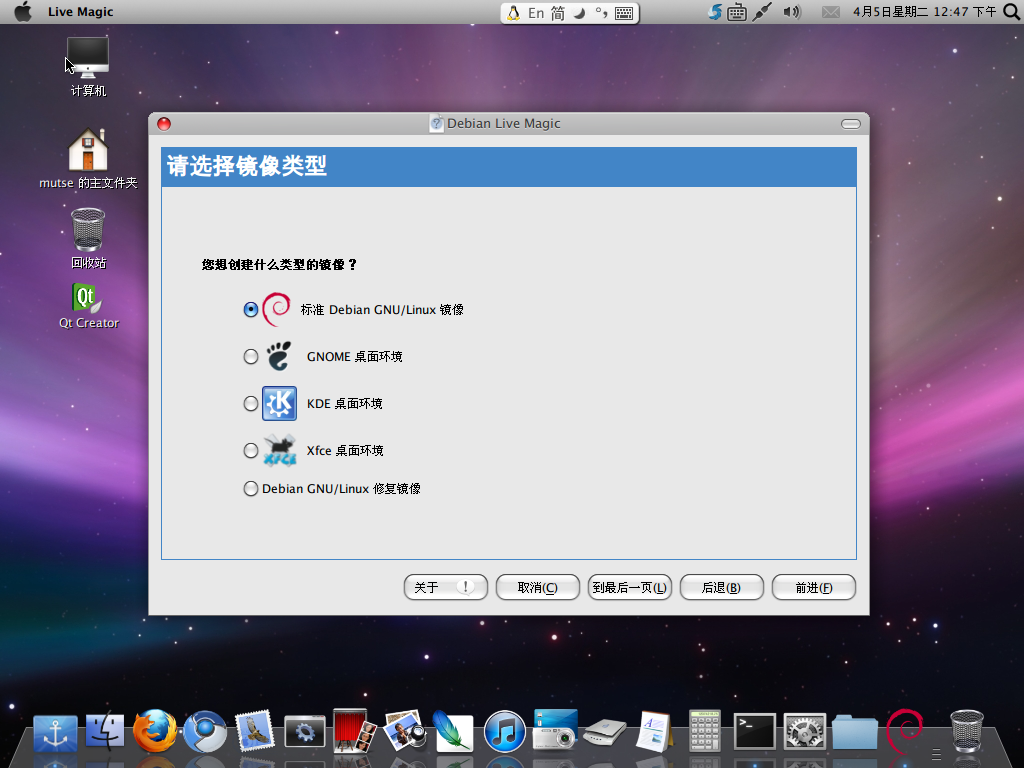The image size is (1024, 768).
Task: Launch Chromium browser from the dock
Action: pos(205,731)
